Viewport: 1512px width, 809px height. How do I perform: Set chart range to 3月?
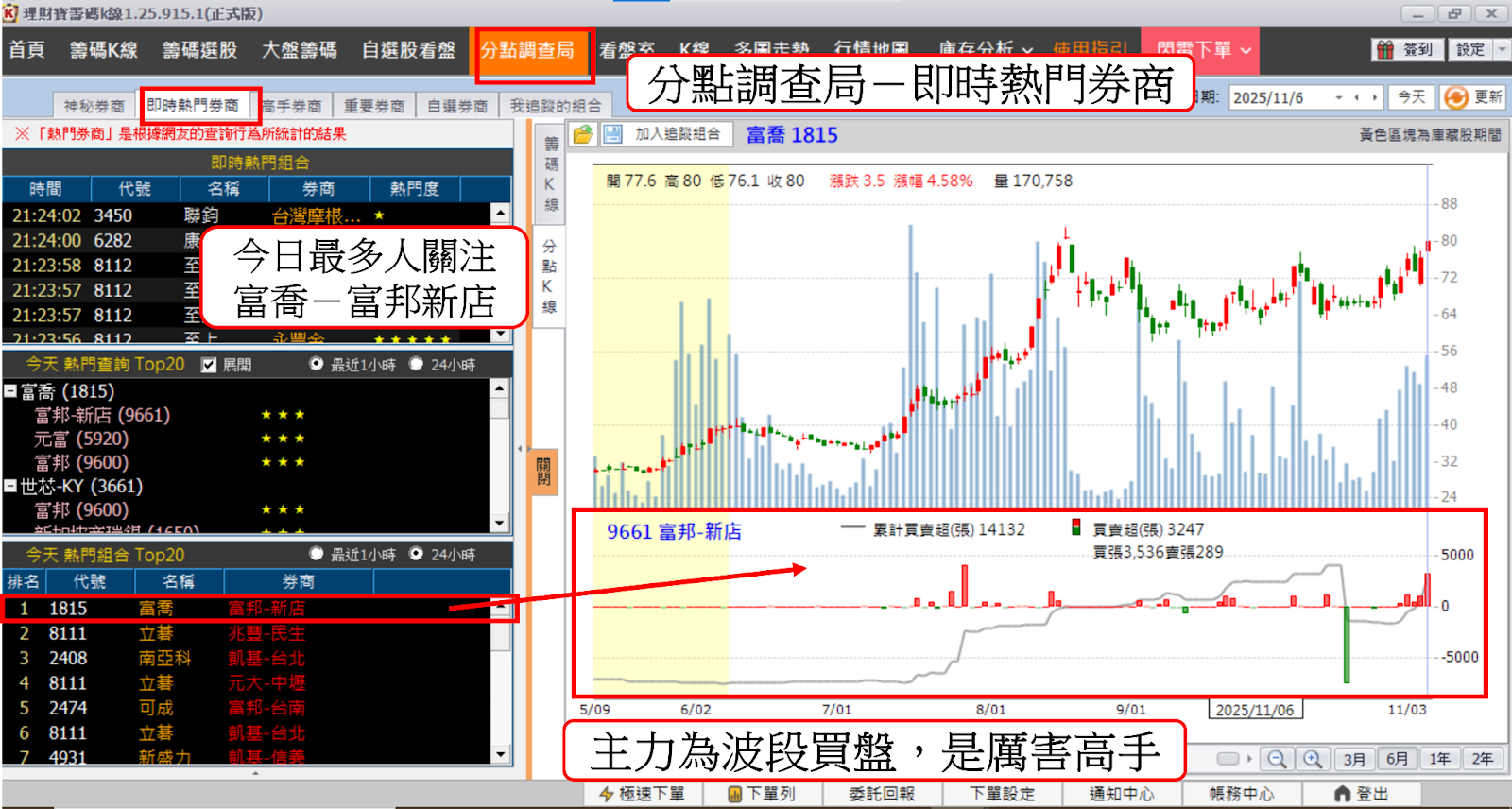[1354, 759]
